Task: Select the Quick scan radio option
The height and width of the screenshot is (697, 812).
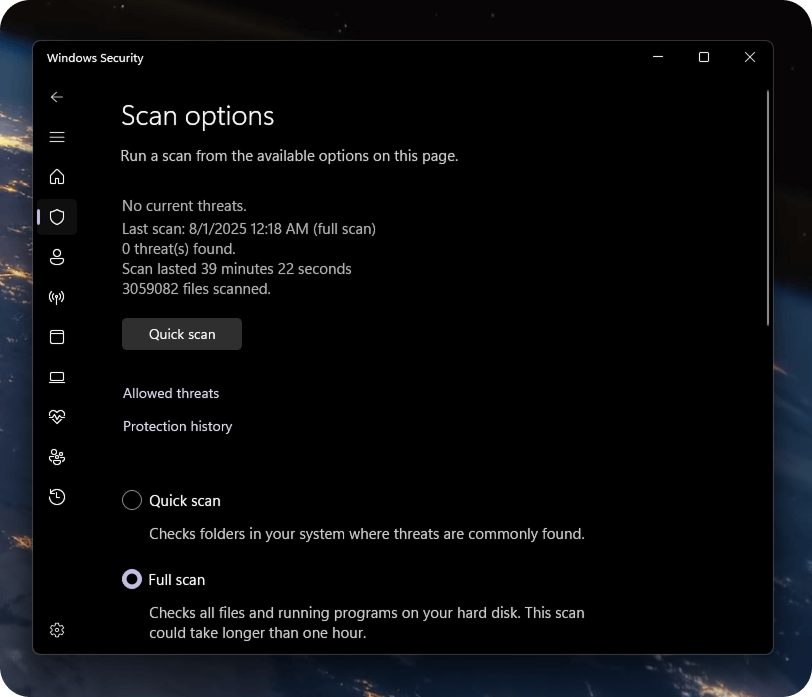Action: pos(132,500)
